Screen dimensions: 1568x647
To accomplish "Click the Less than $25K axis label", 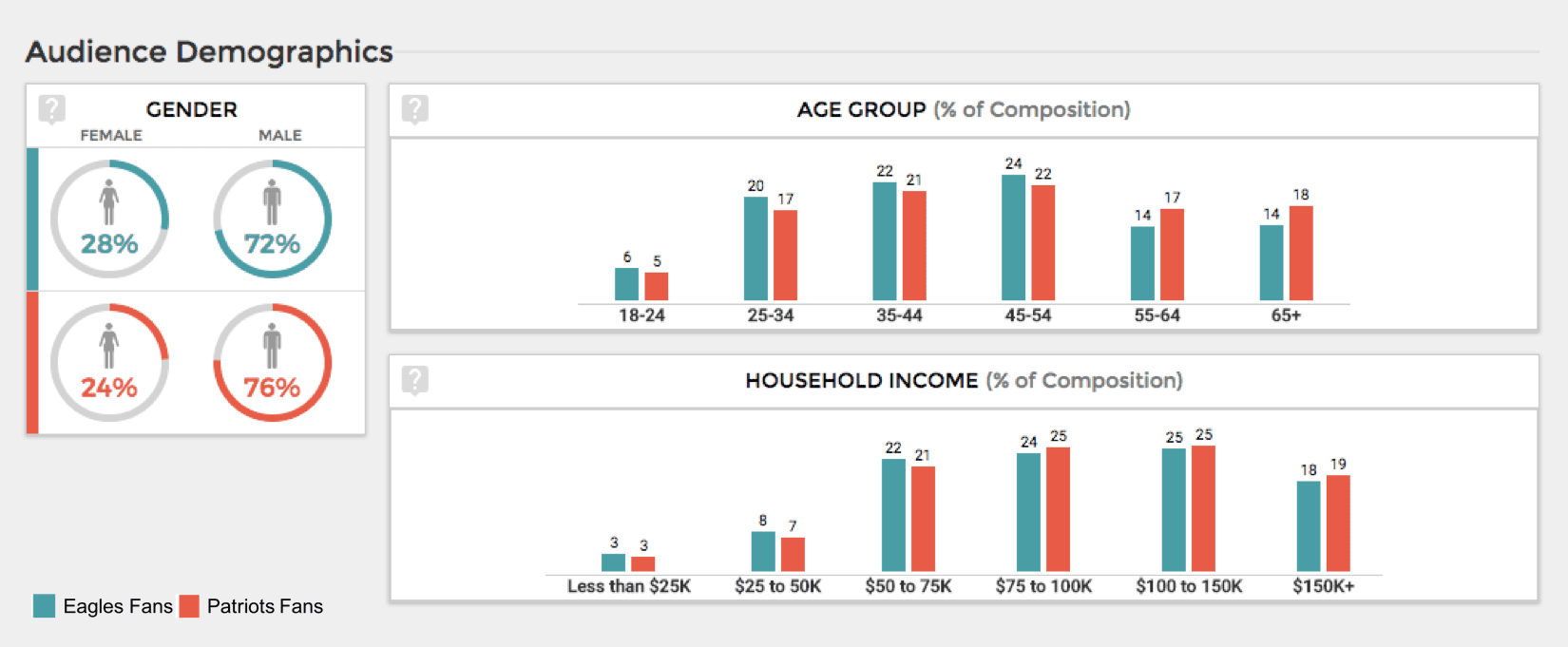I will 628,586.
